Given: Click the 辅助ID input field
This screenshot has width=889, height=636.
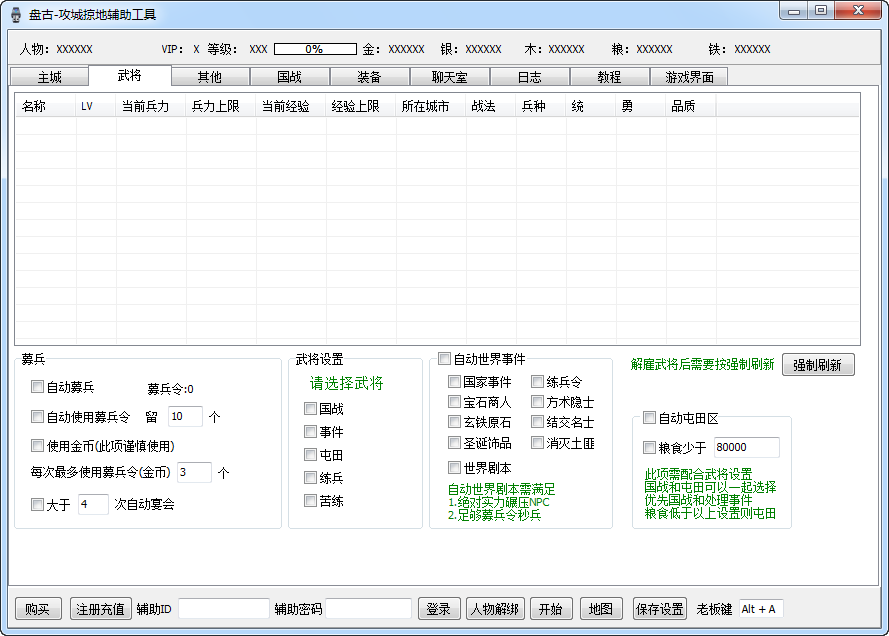Looking at the screenshot, I should (223, 608).
